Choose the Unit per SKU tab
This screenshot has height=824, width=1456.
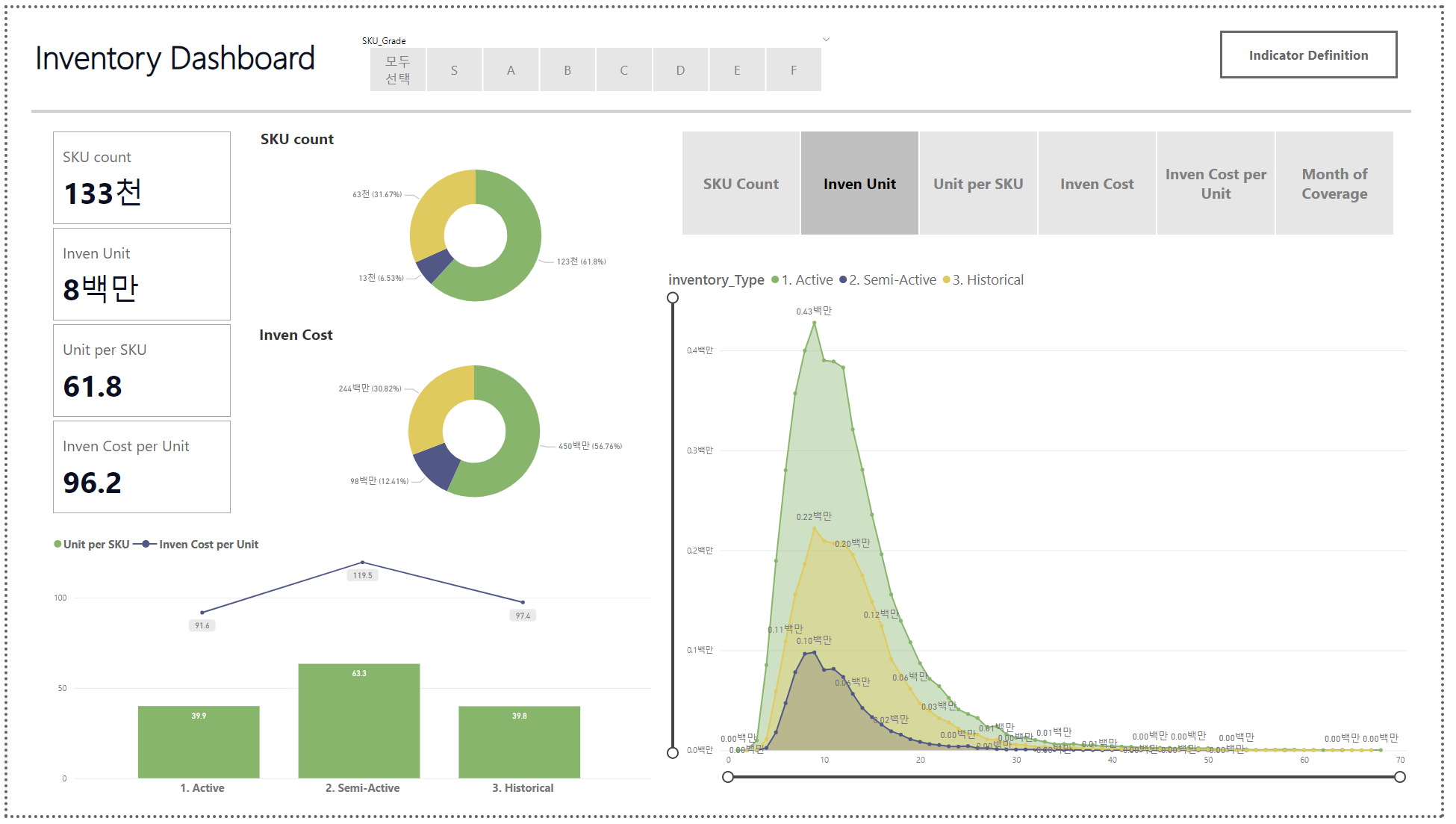click(x=978, y=184)
